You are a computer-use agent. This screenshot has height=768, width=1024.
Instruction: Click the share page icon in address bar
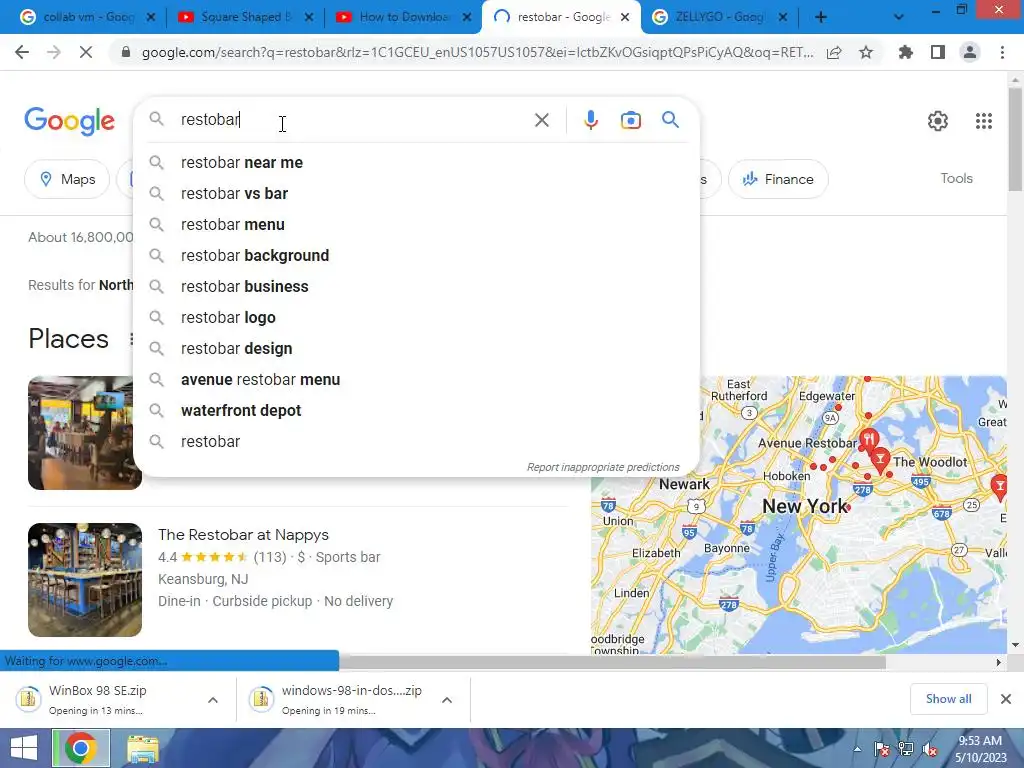tap(834, 52)
